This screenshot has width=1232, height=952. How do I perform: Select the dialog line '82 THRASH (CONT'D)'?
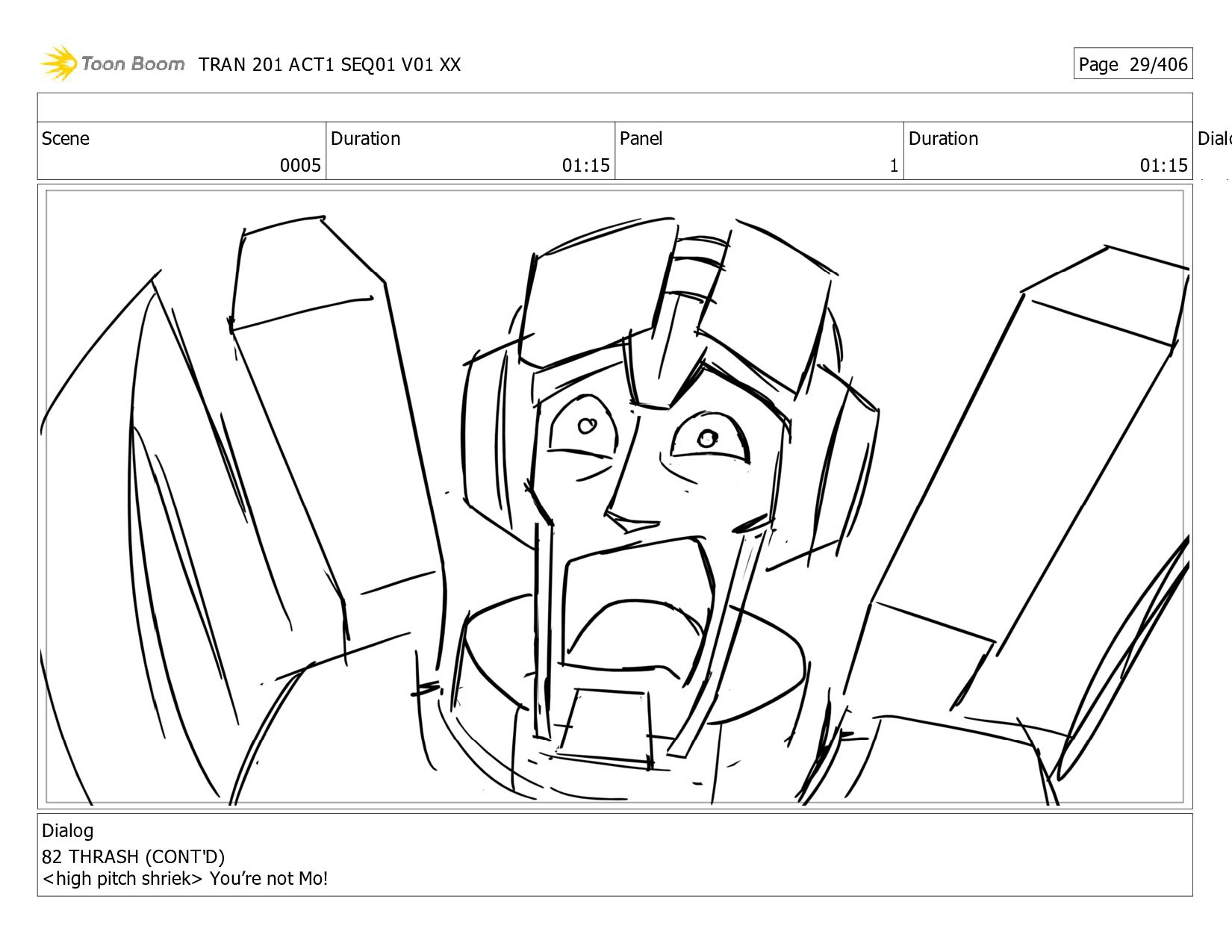coord(134,856)
